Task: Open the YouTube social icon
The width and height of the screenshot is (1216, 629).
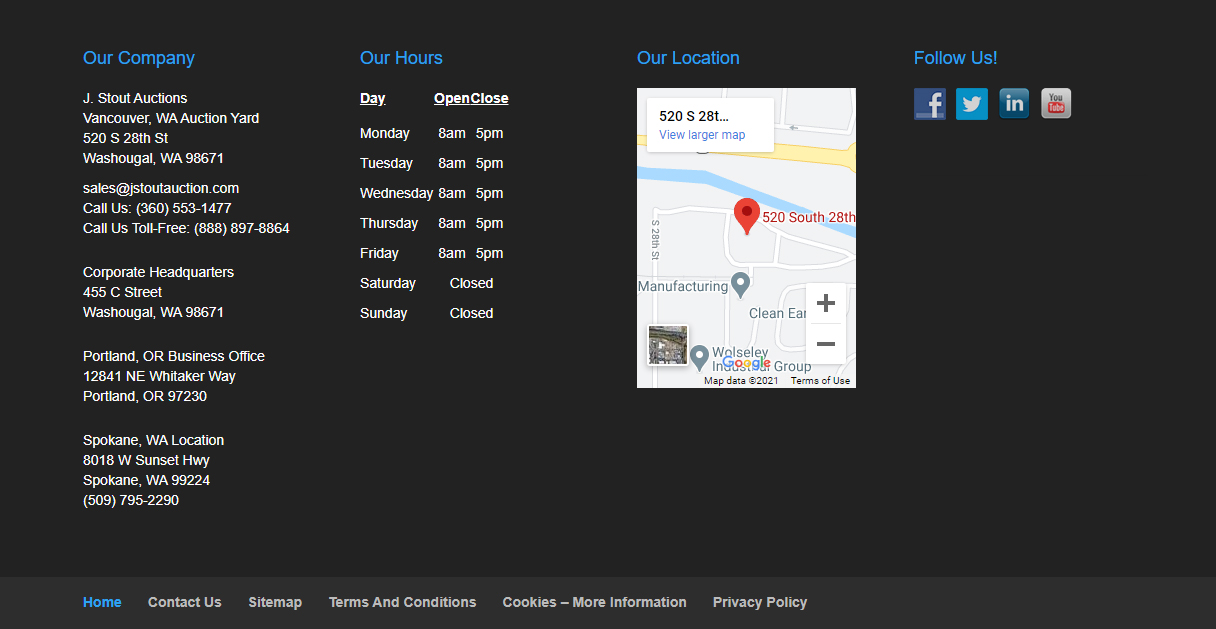Action: click(1056, 104)
